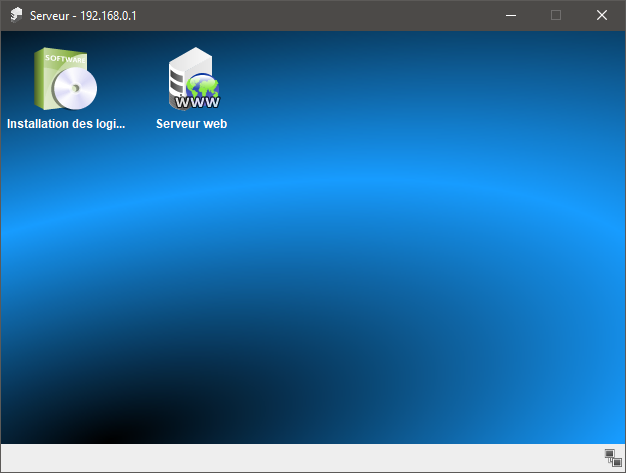Click the "SOFTWARE" banner on green box
This screenshot has width=626, height=473.
point(65,59)
